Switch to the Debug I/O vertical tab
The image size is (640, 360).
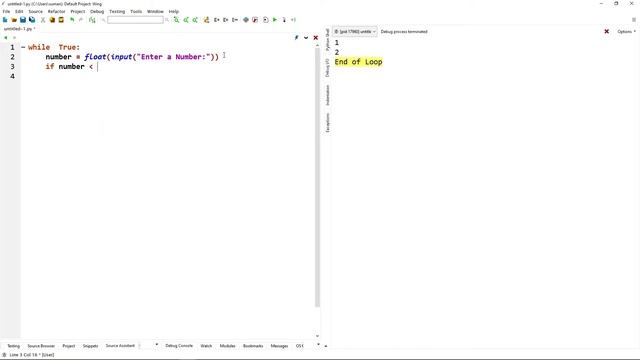coord(327,68)
